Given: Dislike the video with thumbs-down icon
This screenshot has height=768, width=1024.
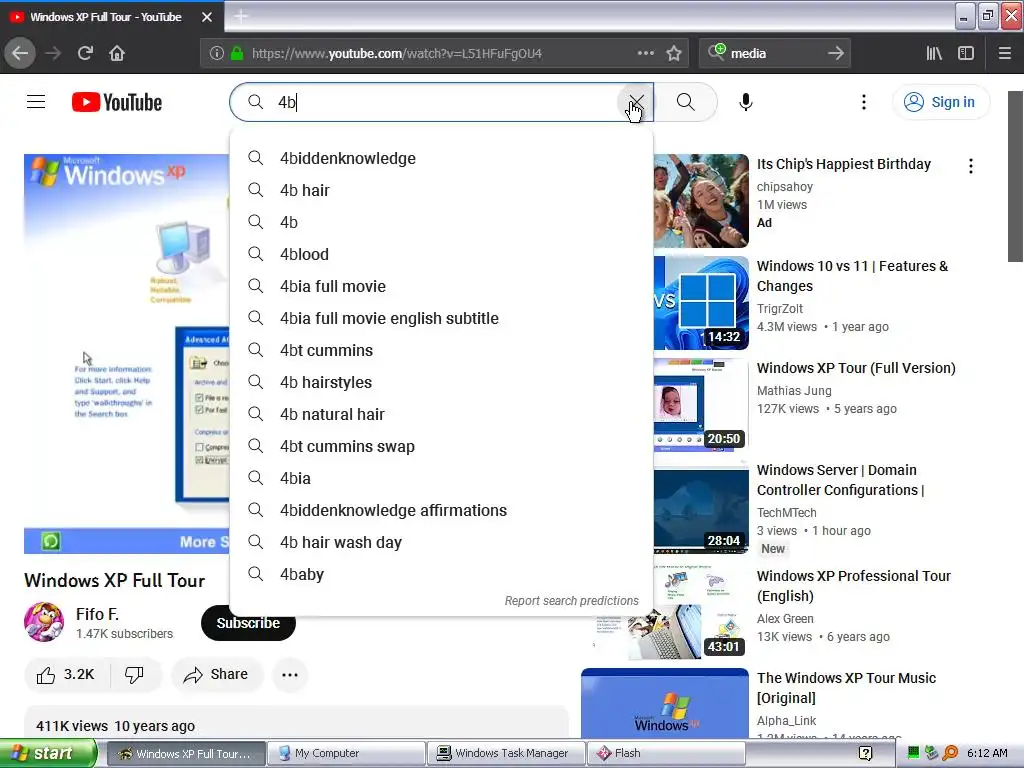Looking at the screenshot, I should tap(135, 675).
